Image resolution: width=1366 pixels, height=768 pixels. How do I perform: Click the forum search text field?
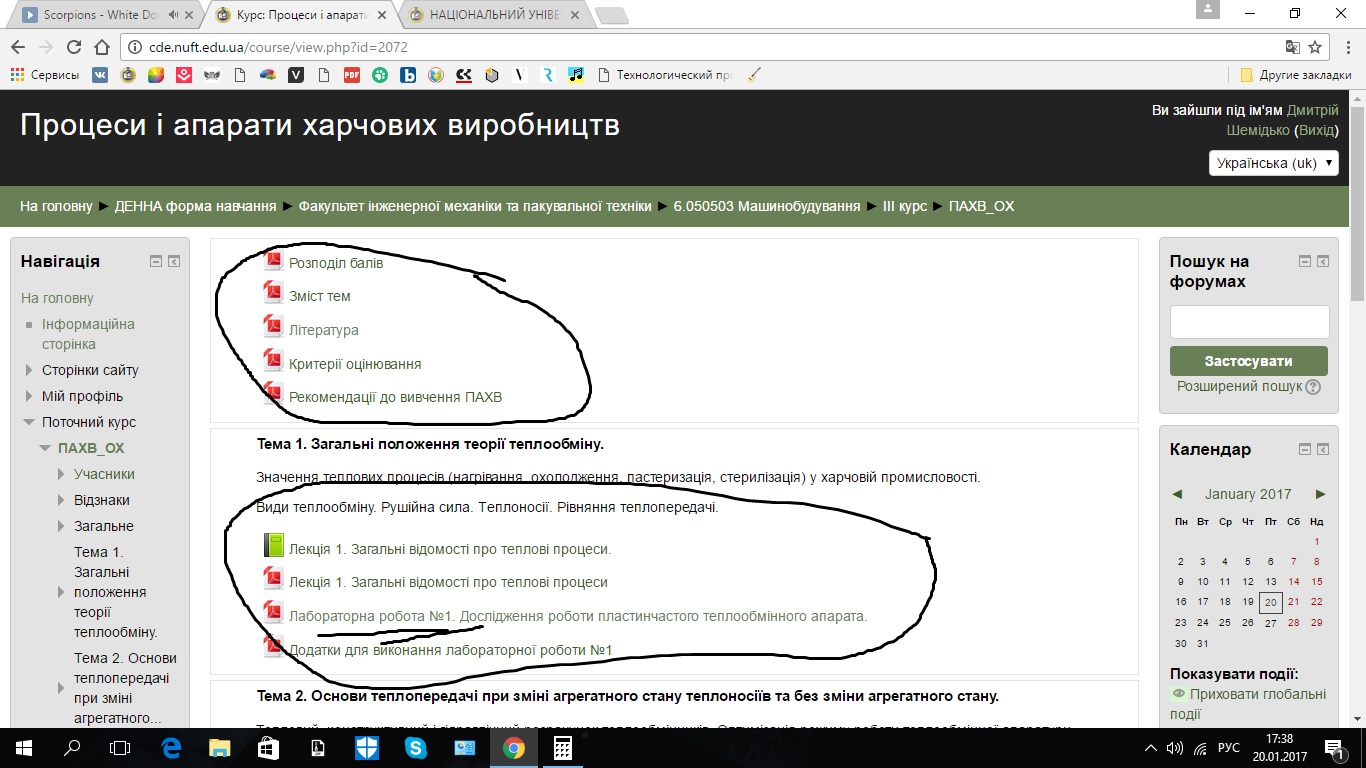pyautogui.click(x=1249, y=322)
